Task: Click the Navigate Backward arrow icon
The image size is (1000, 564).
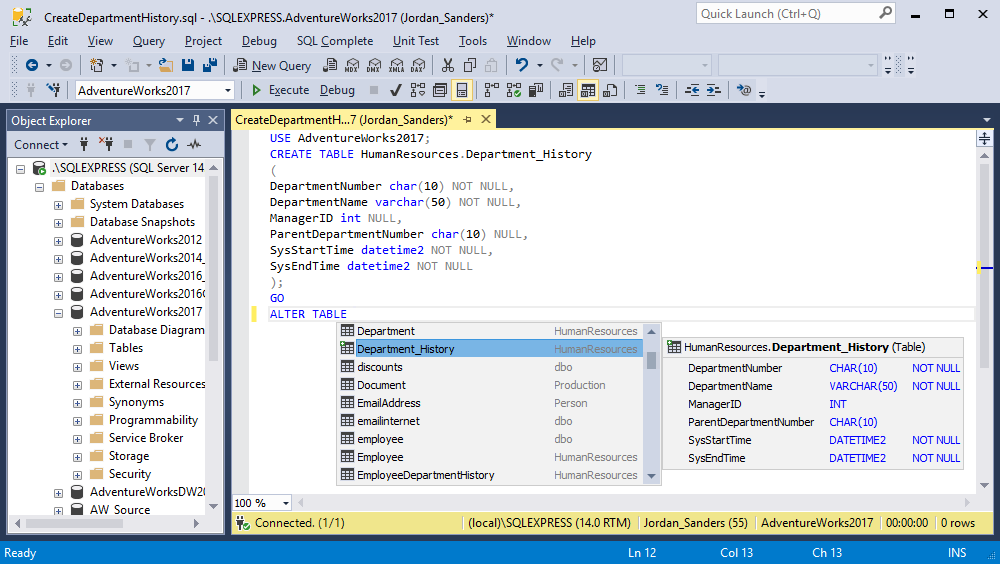Action: (x=31, y=65)
